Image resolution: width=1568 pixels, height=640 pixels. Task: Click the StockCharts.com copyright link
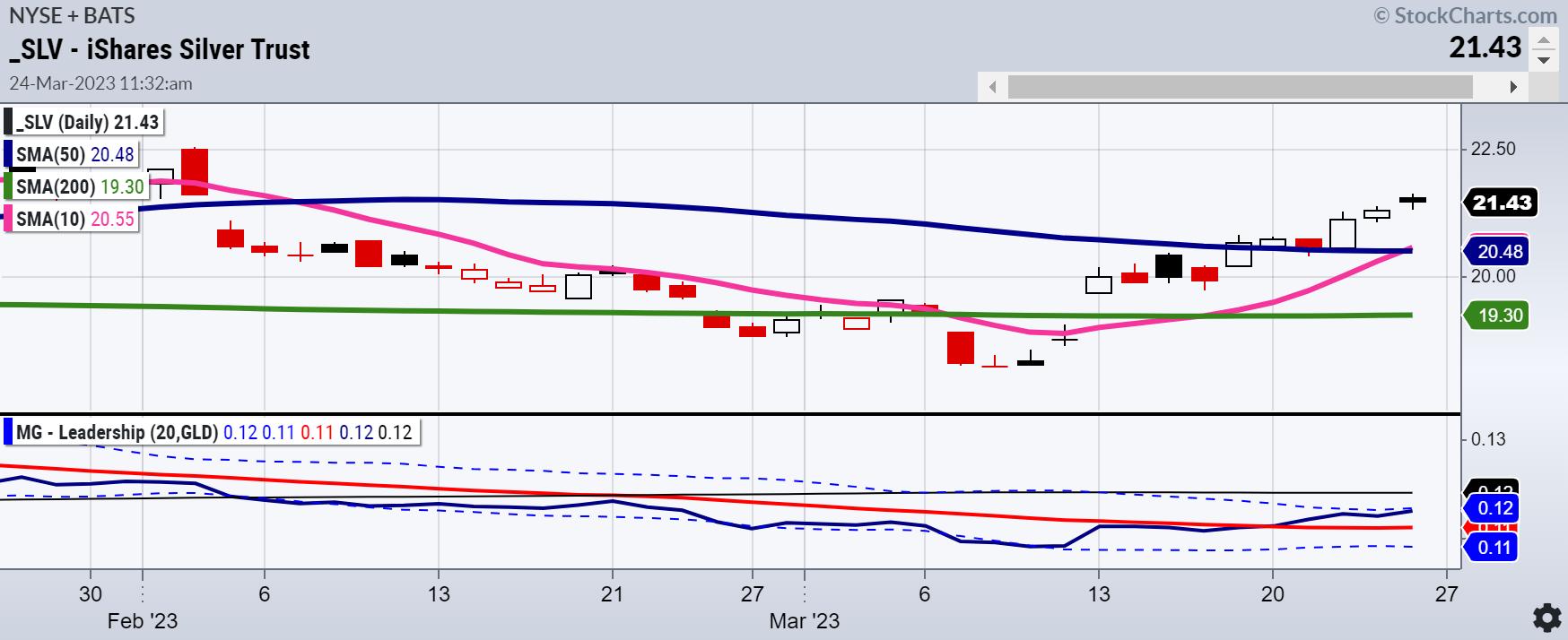(1466, 15)
